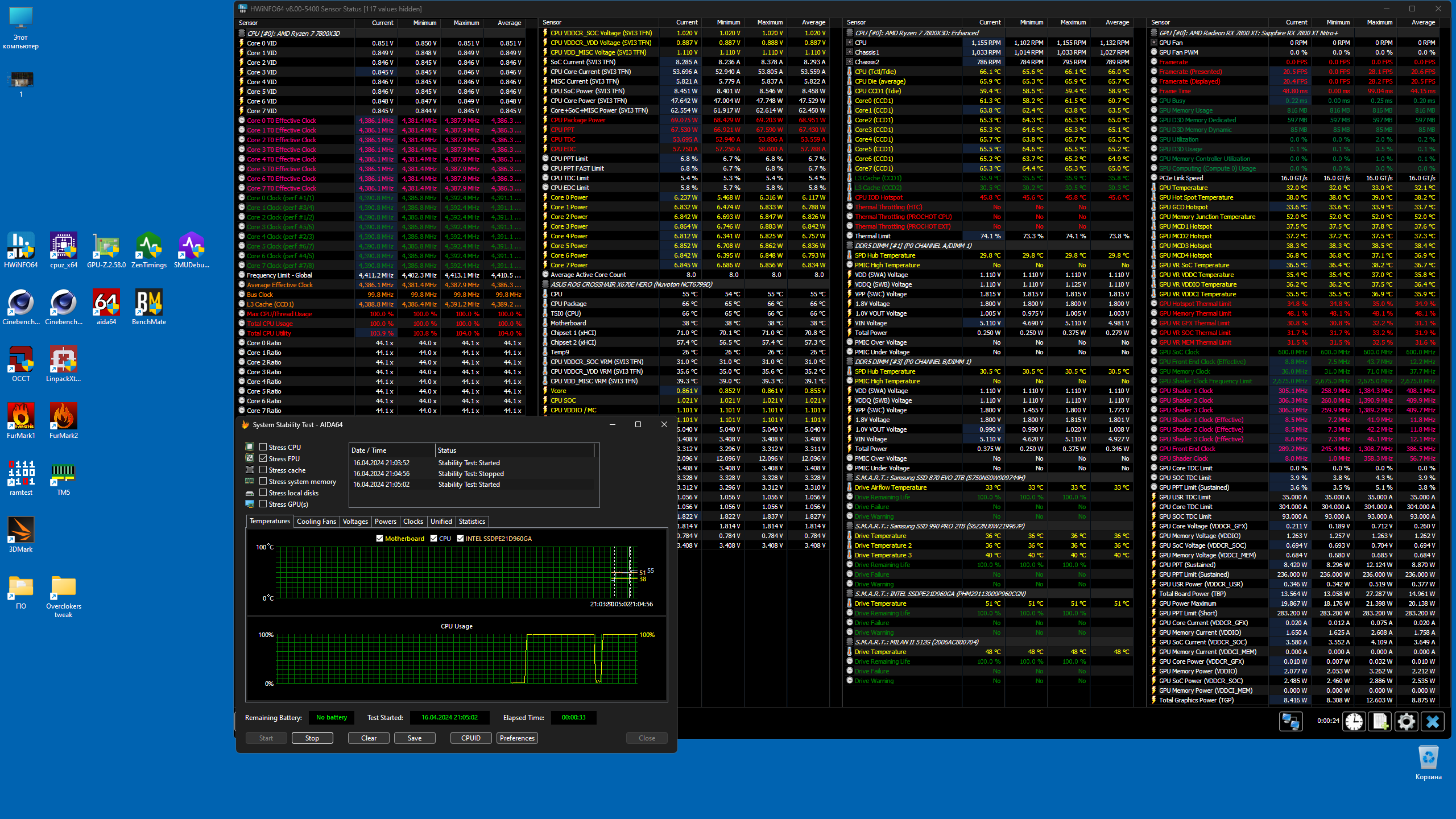Image resolution: width=1456 pixels, height=819 pixels.
Task: Switch to the Cooling Fans tab
Action: point(316,522)
